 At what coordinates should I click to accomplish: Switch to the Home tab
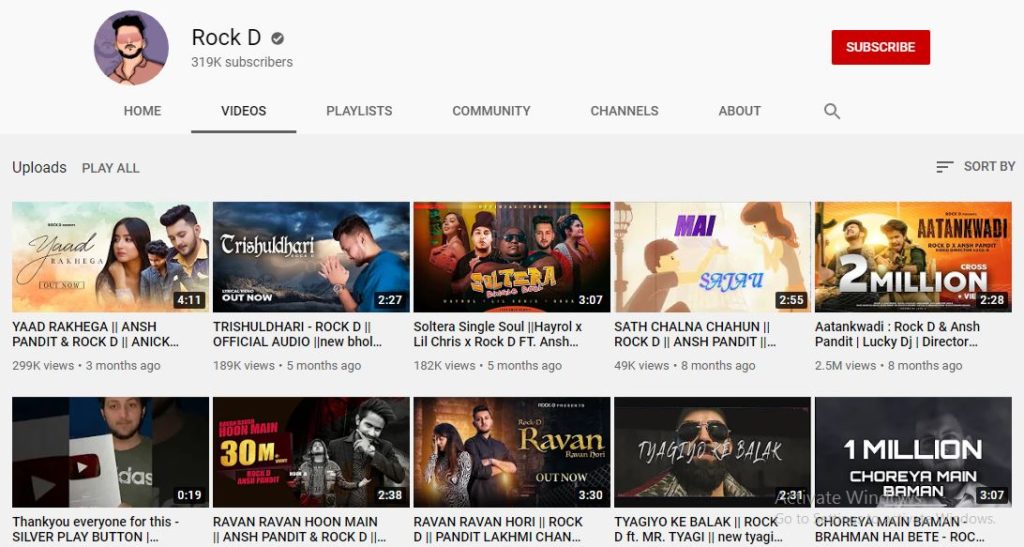pyautogui.click(x=142, y=111)
